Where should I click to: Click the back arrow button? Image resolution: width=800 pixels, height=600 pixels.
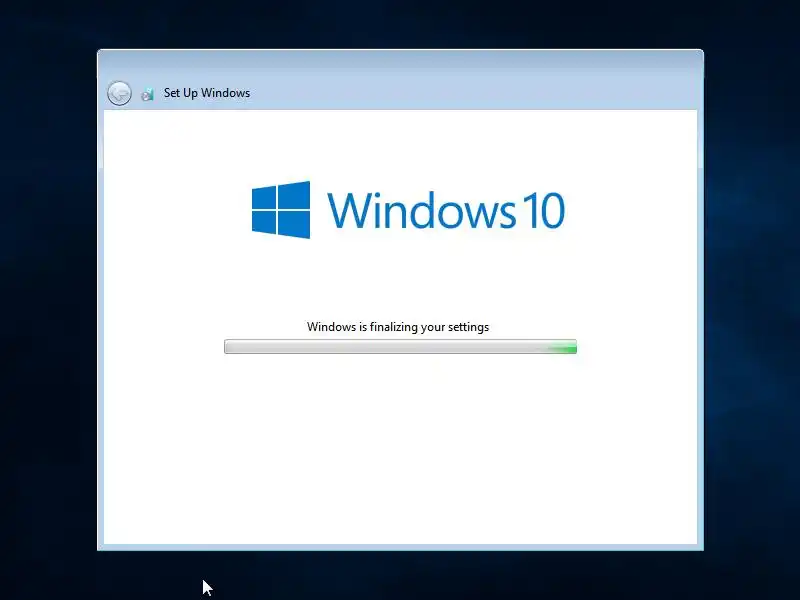click(x=119, y=93)
